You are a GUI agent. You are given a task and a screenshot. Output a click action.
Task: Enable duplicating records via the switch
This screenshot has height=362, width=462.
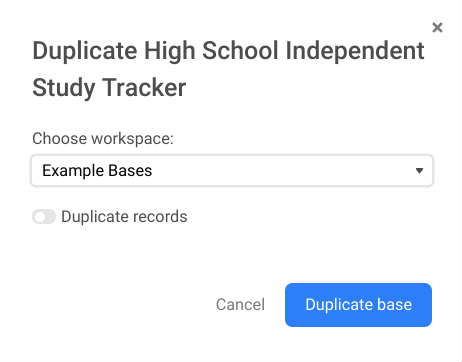point(44,217)
